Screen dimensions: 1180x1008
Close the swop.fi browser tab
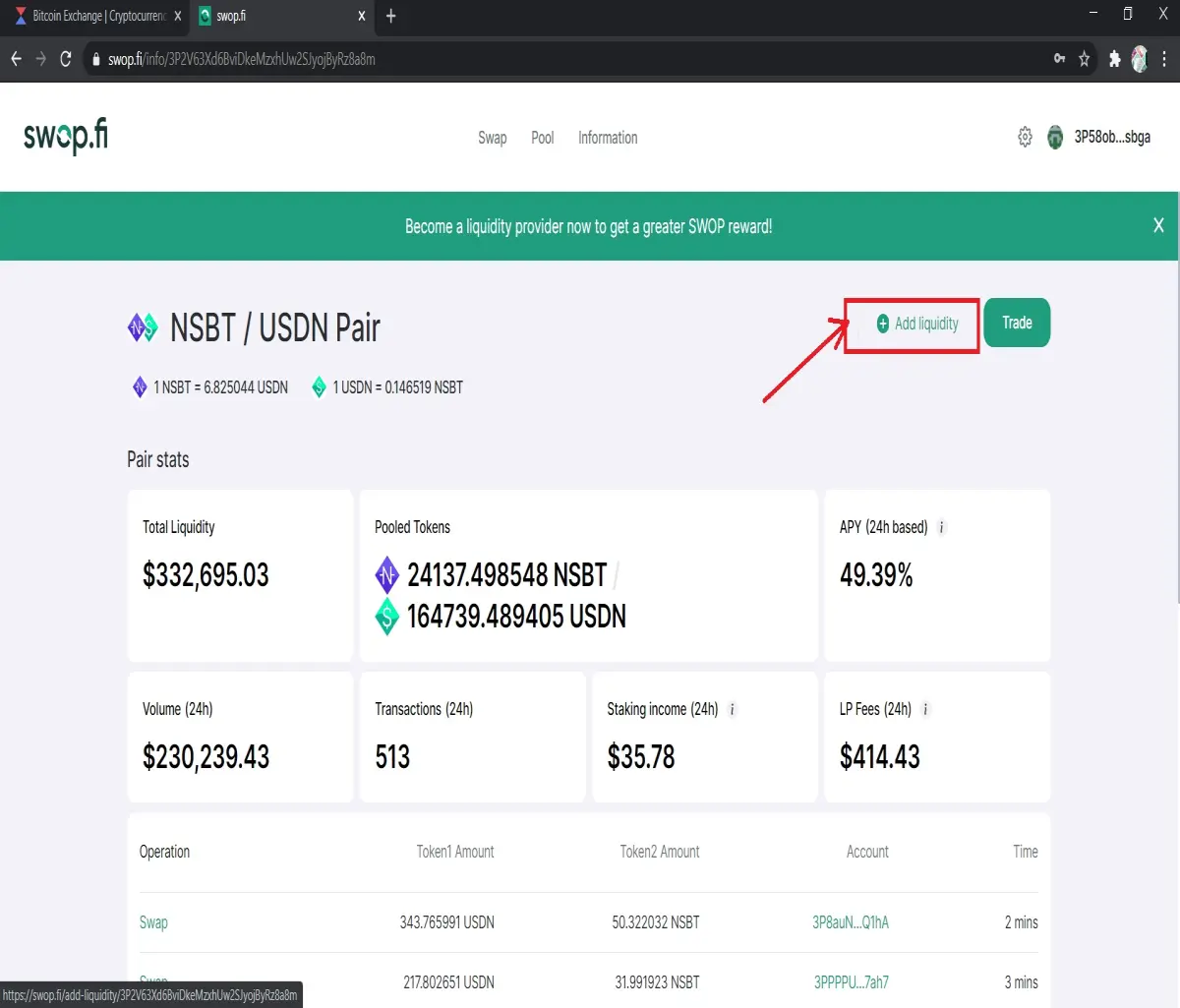pos(362,16)
